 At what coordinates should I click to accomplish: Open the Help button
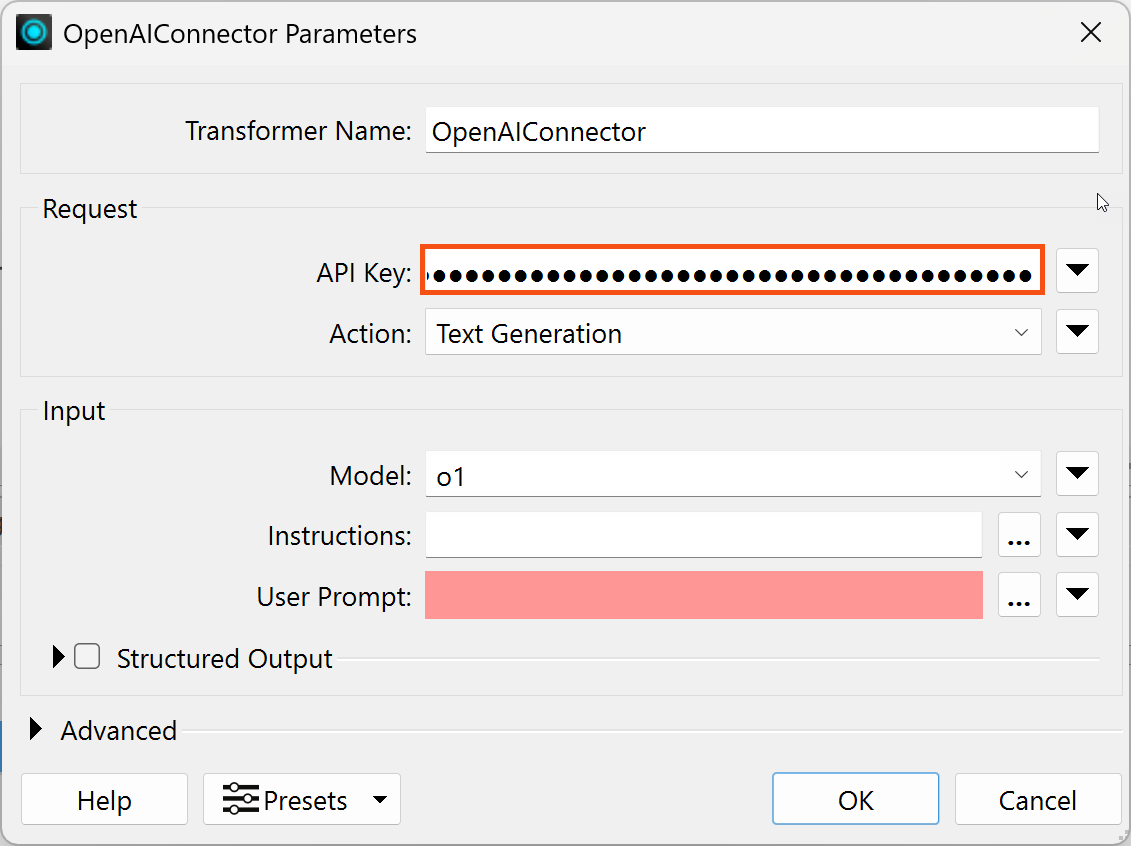click(x=105, y=799)
